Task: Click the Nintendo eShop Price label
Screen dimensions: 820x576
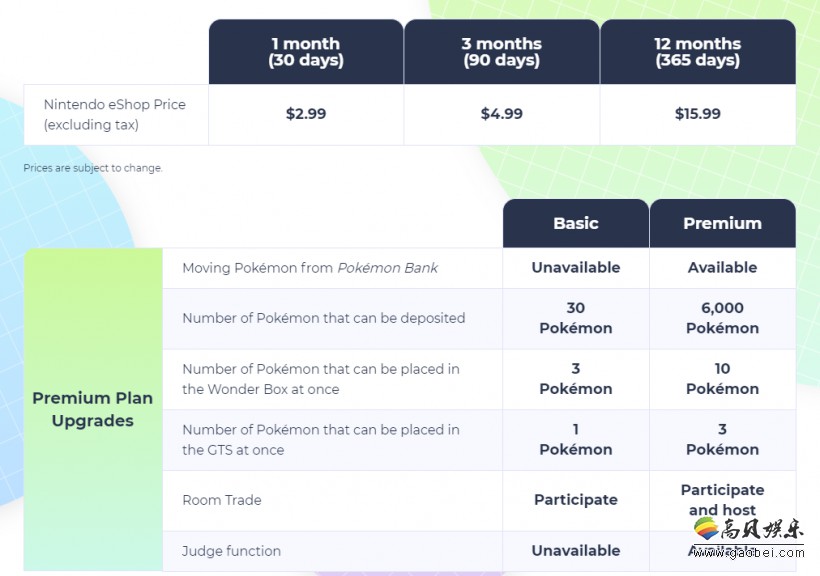Action: [115, 115]
